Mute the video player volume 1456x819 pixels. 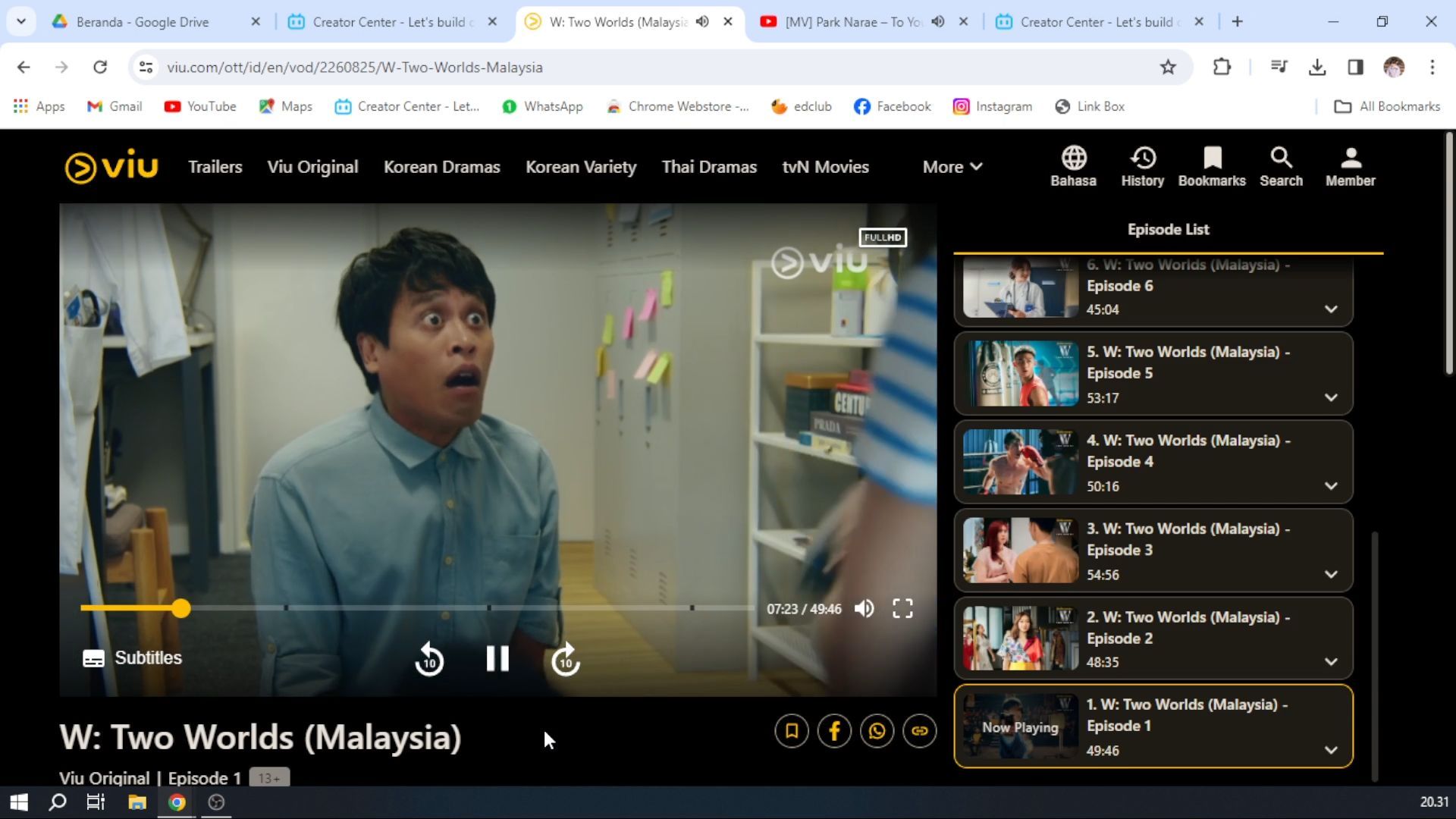pos(864,608)
